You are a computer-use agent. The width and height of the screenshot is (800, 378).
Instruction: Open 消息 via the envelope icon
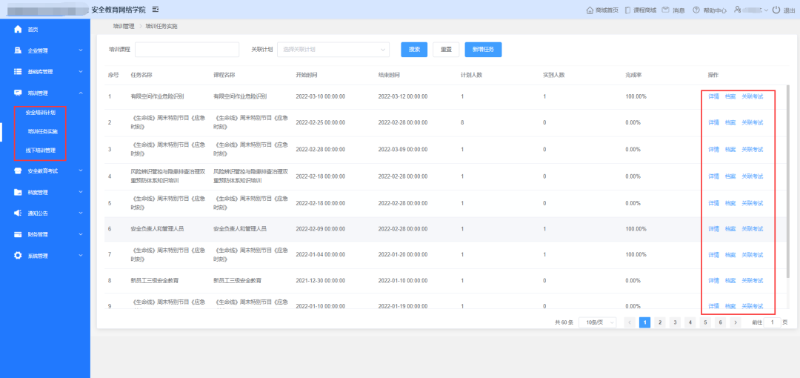(665, 10)
